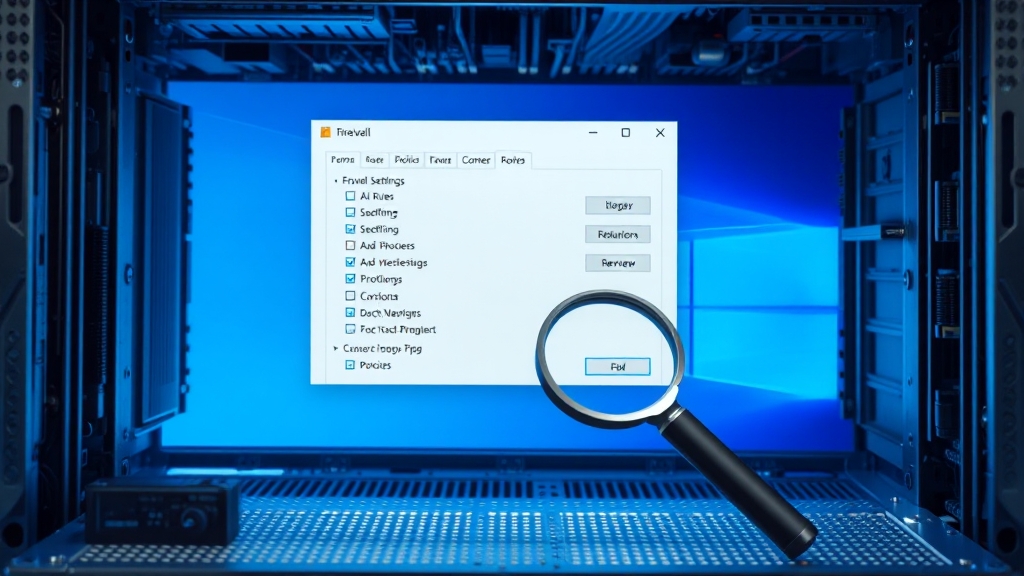Enable the 'And Prociers' checkbox
The width and height of the screenshot is (1024, 576).
pyautogui.click(x=351, y=246)
